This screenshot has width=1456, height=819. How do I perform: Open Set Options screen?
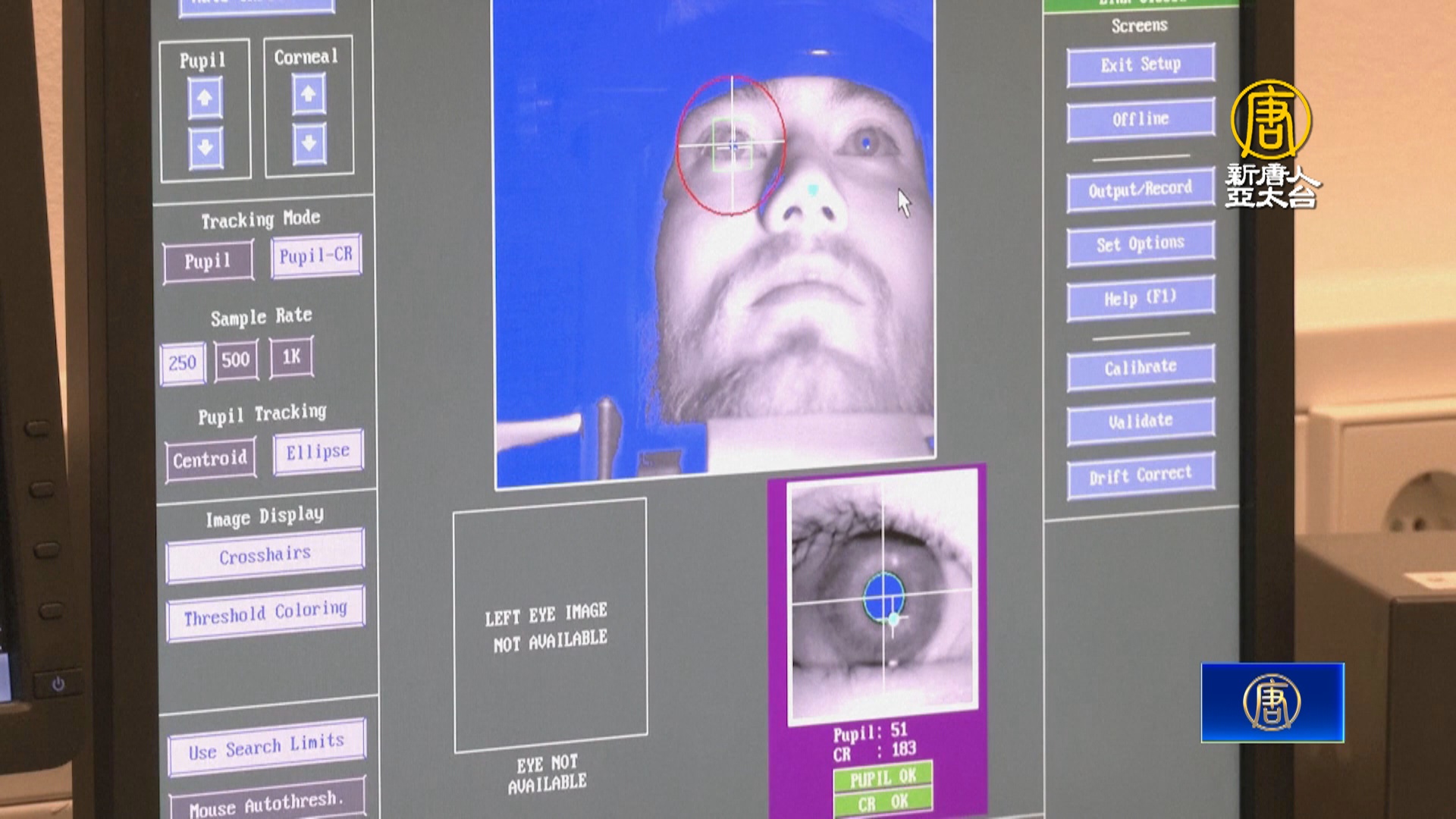1140,244
